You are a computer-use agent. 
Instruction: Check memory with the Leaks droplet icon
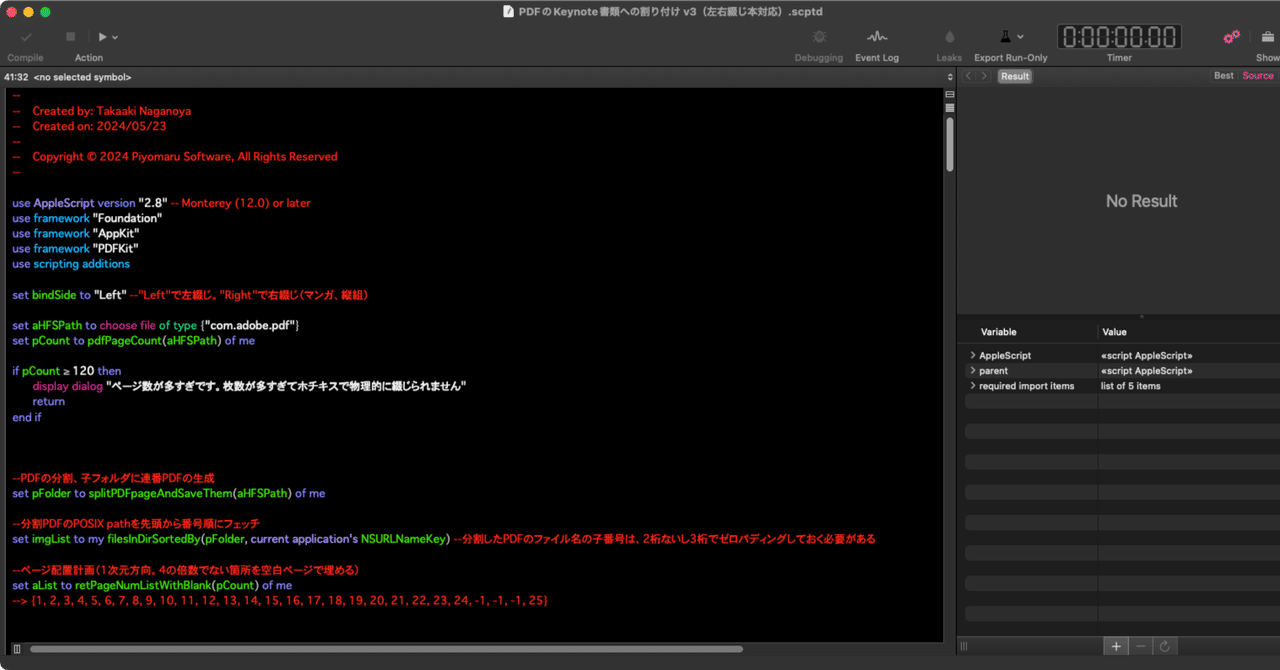[x=948, y=36]
